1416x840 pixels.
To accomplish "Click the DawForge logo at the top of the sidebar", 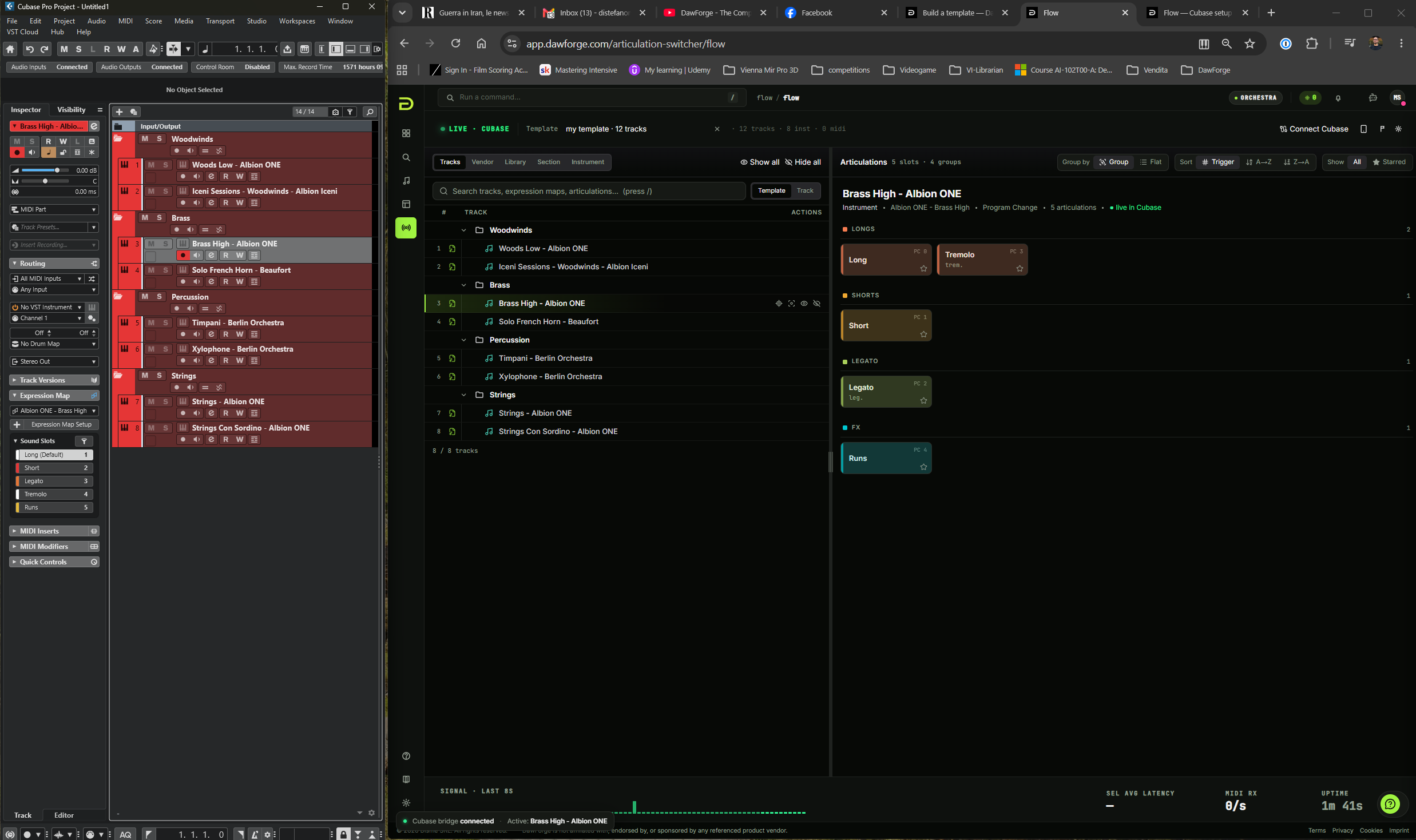I will pos(406,103).
